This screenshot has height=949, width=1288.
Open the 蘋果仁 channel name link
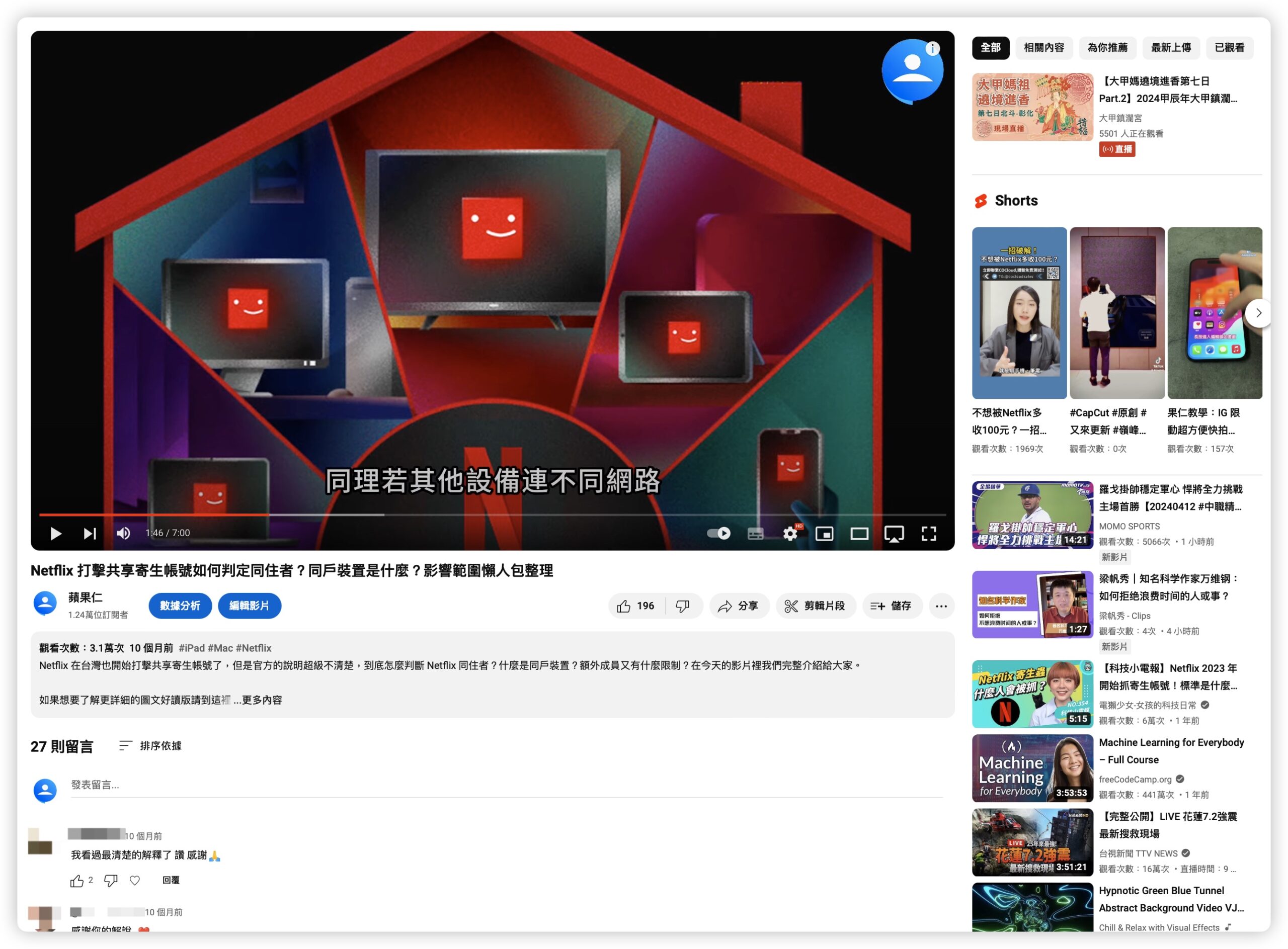tap(85, 597)
